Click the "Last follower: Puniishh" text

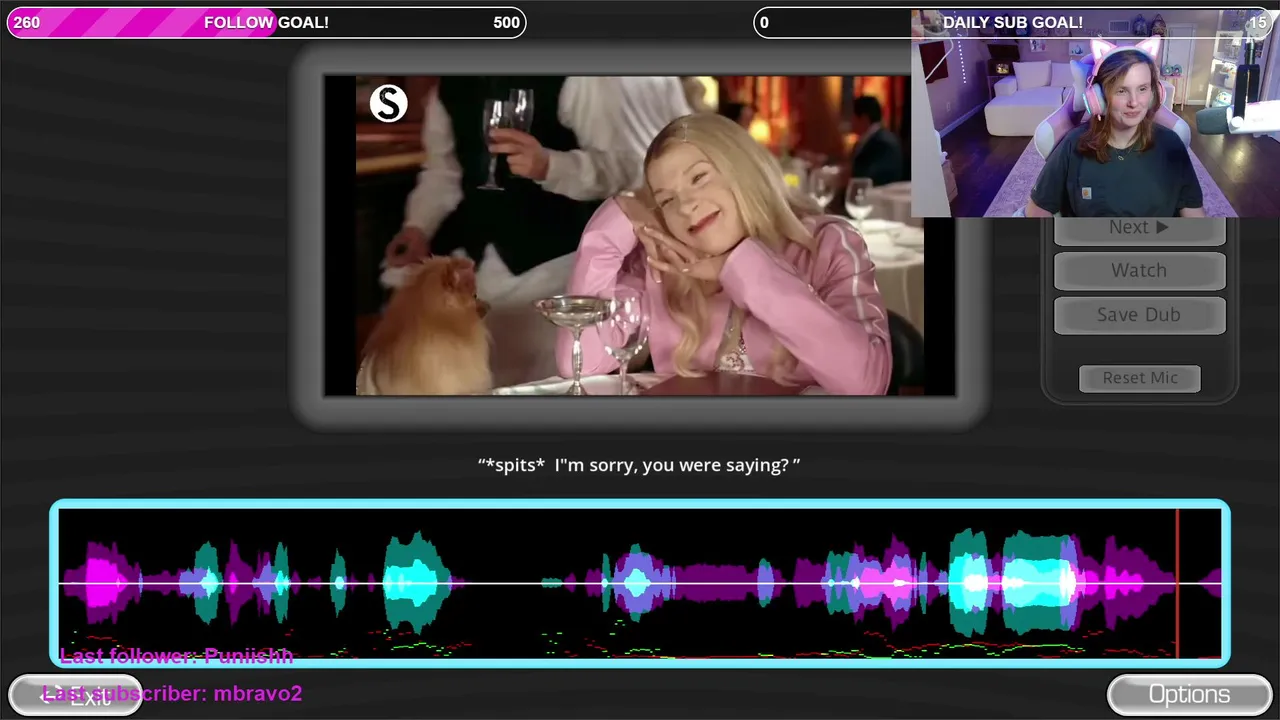177,656
